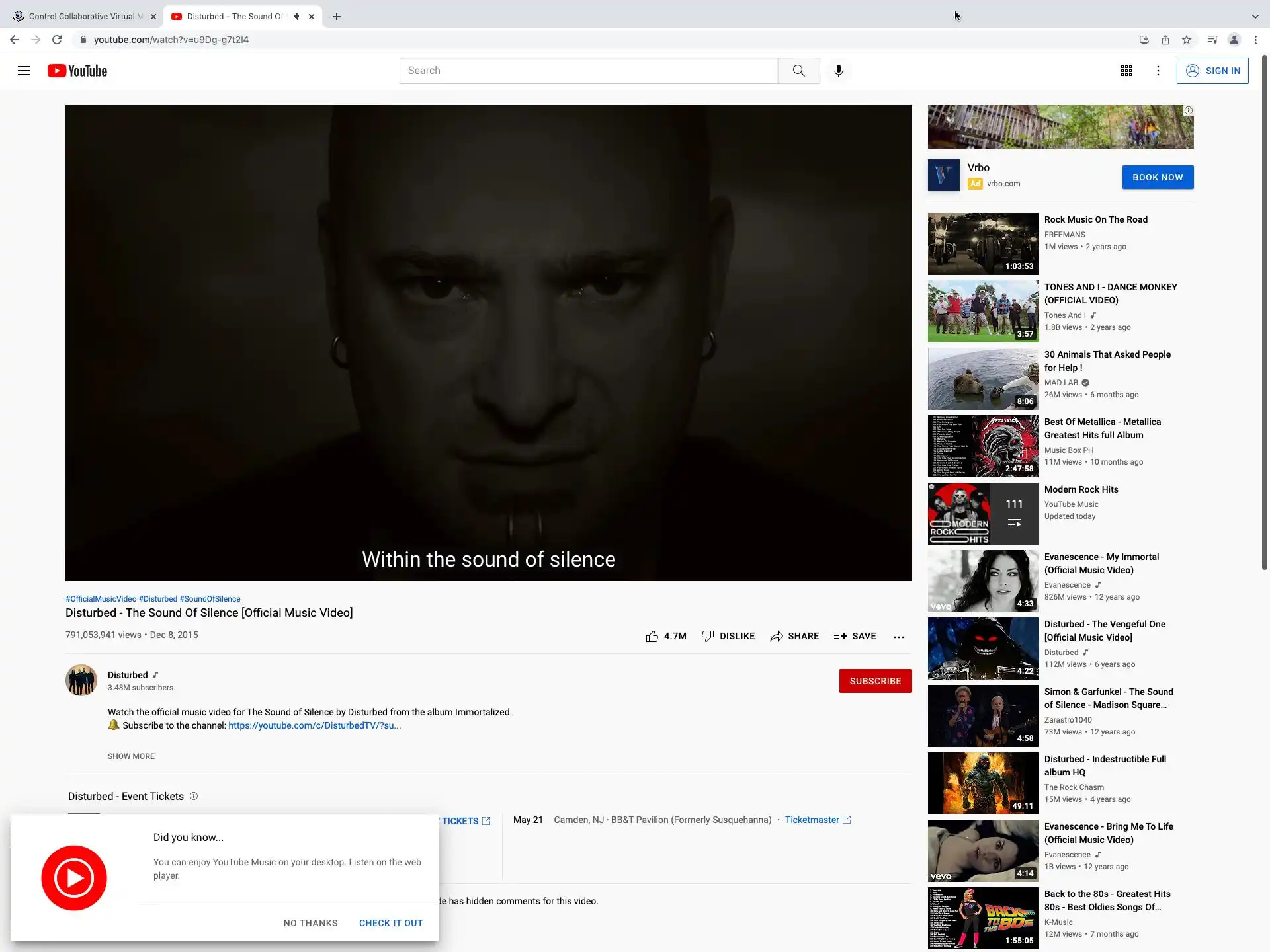
Task: Subscribe to the Disturbed channel
Action: pos(875,681)
